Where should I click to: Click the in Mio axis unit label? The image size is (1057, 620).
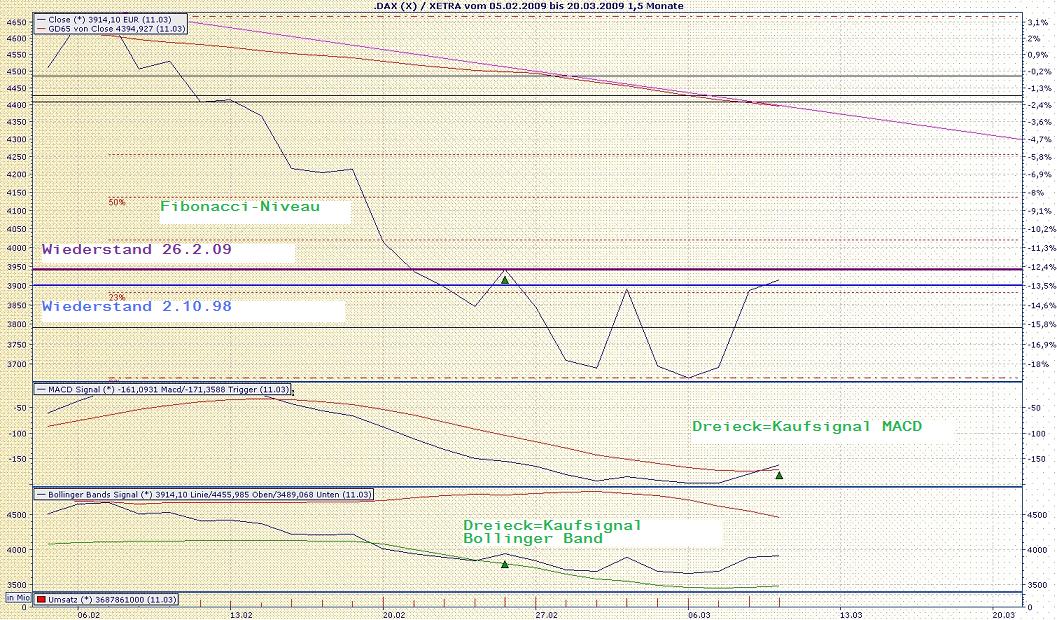[x=17, y=599]
